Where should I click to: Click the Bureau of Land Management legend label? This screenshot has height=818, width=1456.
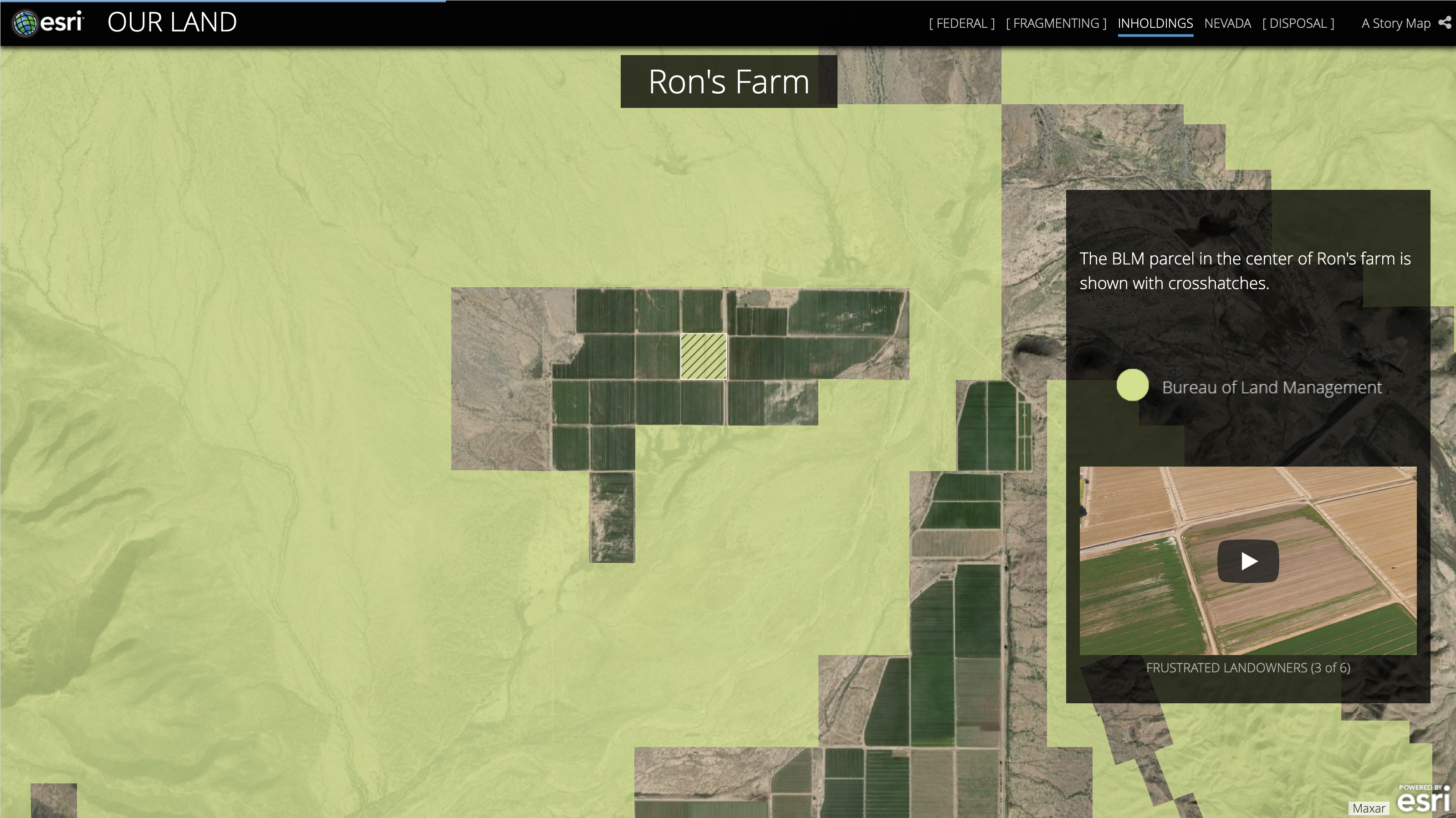(x=1272, y=387)
